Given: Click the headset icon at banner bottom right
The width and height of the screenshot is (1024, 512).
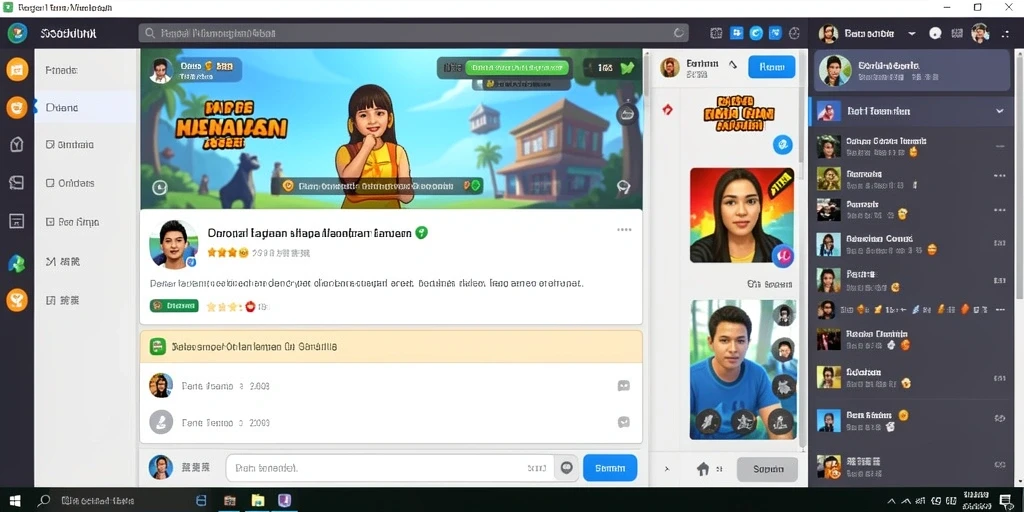Looking at the screenshot, I should coord(624,187).
